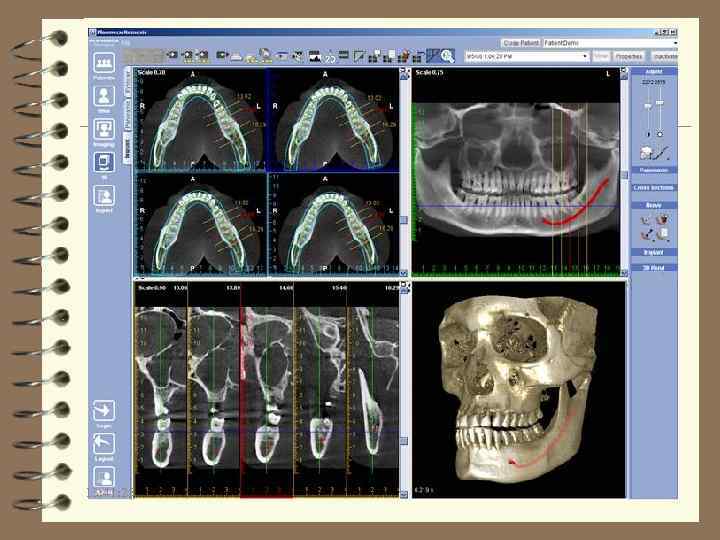Click the Logout arrow icon in sidebar
Image resolution: width=720 pixels, height=540 pixels.
pyautogui.click(x=104, y=444)
